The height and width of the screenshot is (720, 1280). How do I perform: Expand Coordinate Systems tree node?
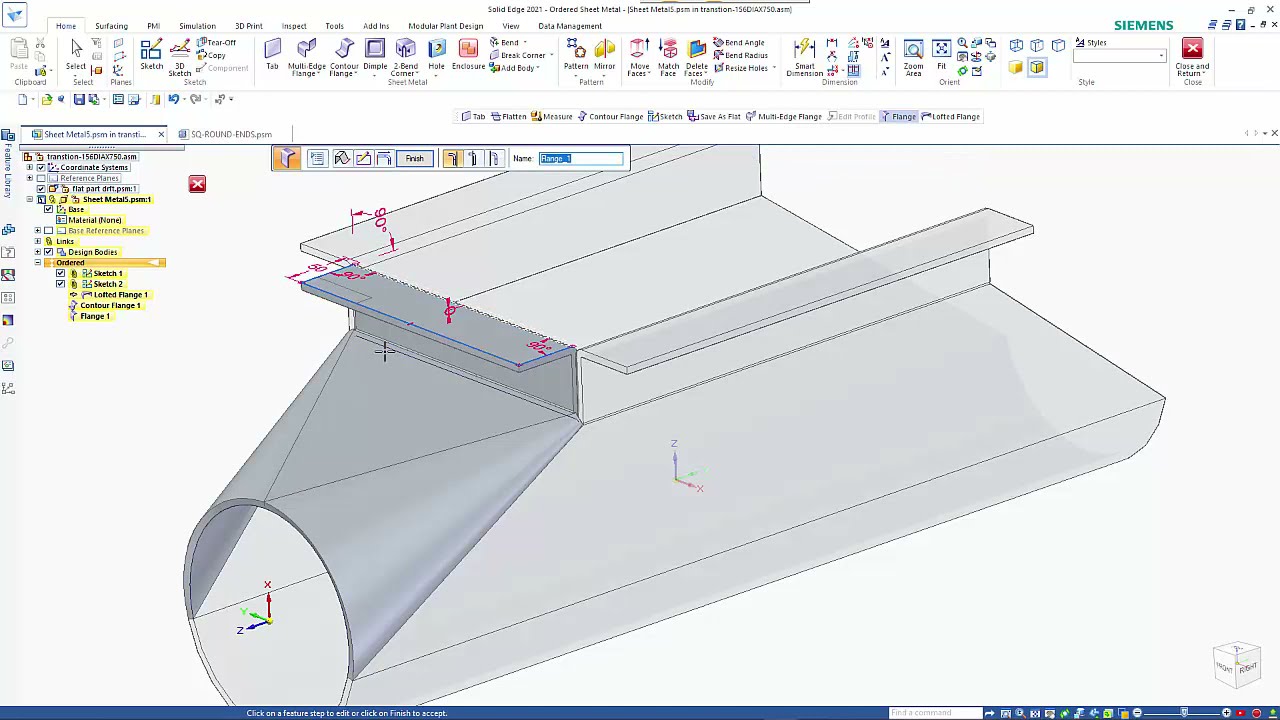coord(30,167)
